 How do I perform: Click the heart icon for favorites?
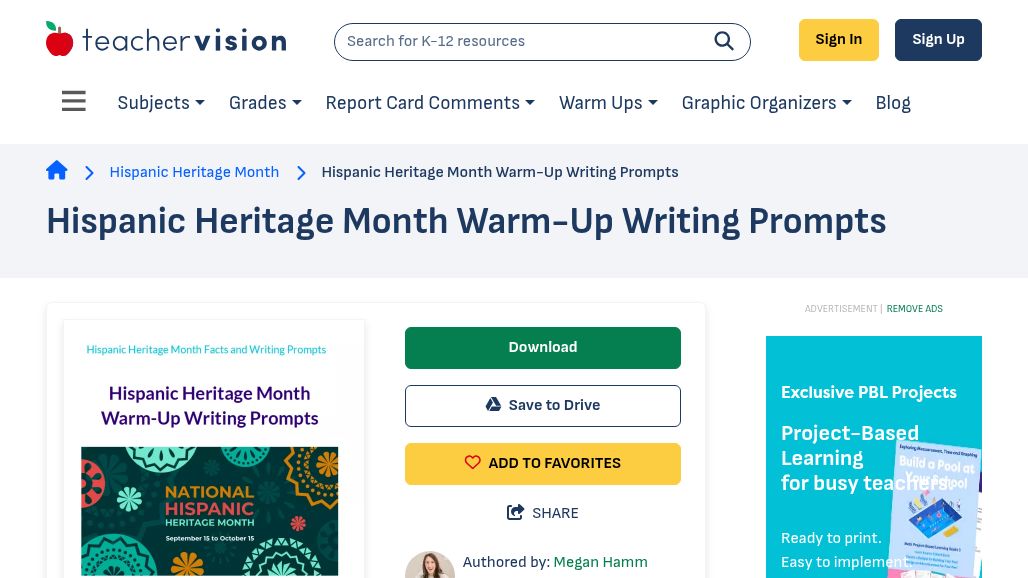(x=473, y=463)
